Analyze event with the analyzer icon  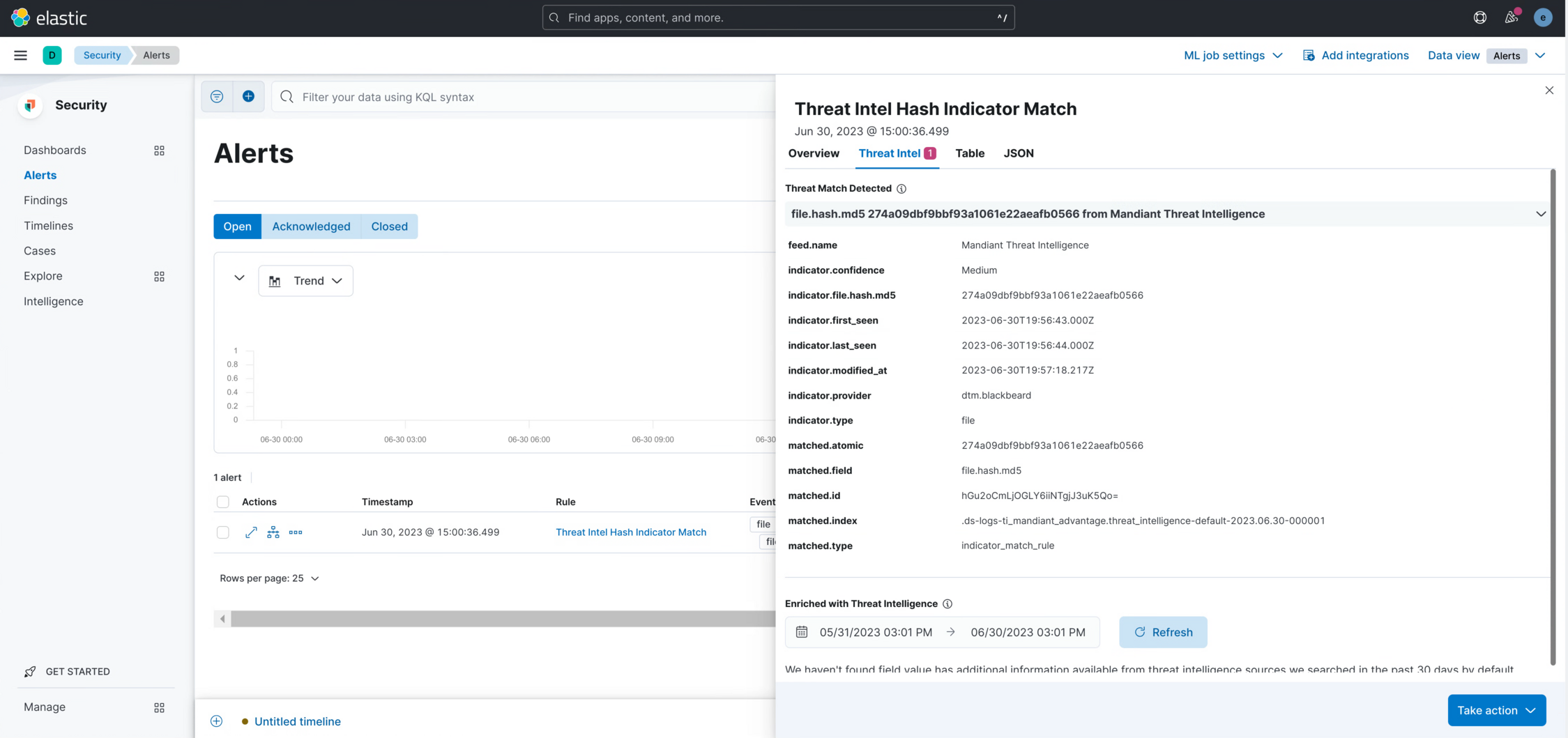point(273,532)
